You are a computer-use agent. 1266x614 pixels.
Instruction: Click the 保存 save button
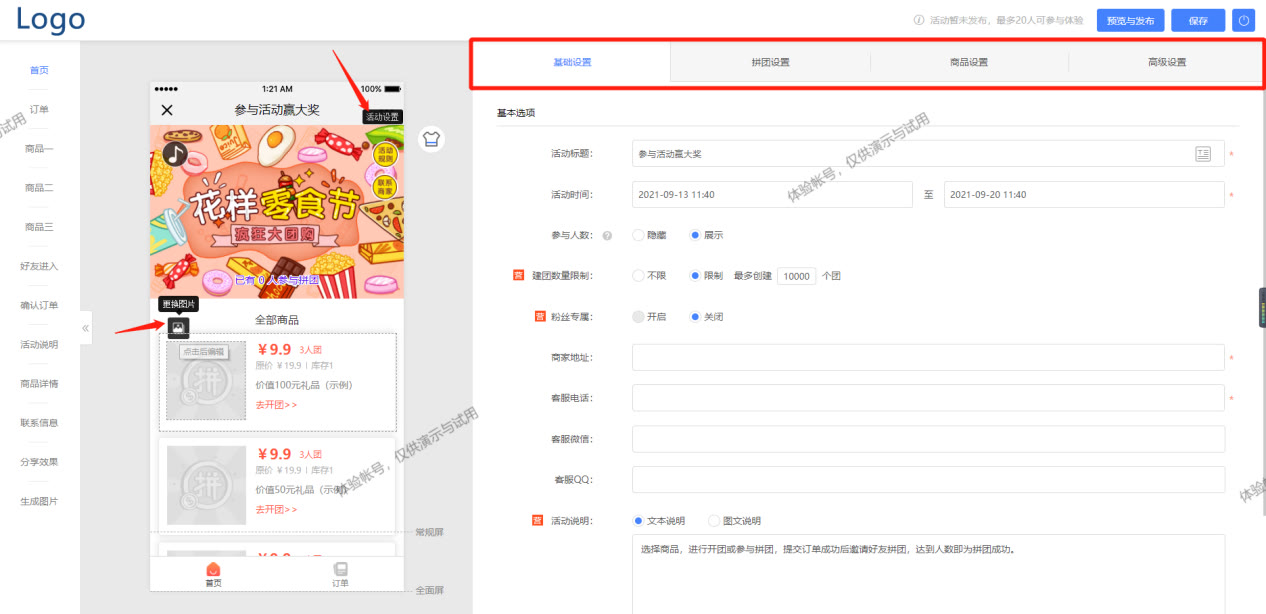(1197, 20)
